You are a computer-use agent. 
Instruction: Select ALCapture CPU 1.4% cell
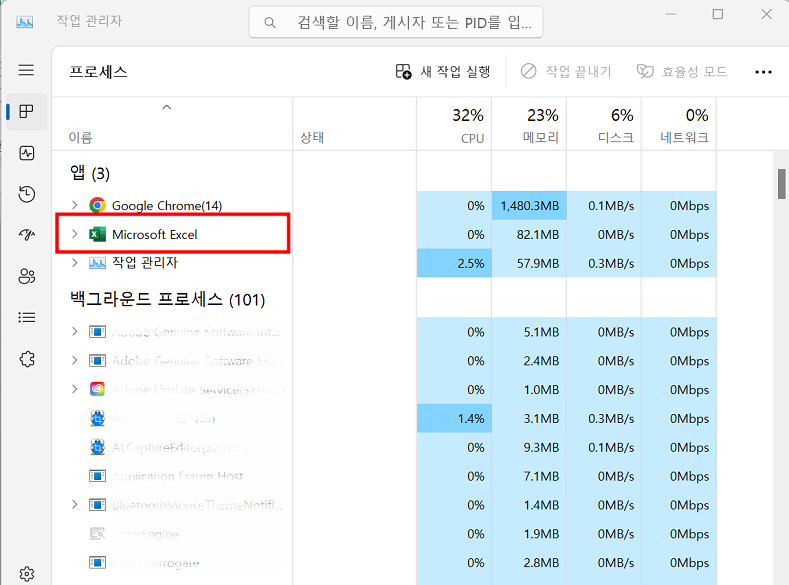(454, 418)
